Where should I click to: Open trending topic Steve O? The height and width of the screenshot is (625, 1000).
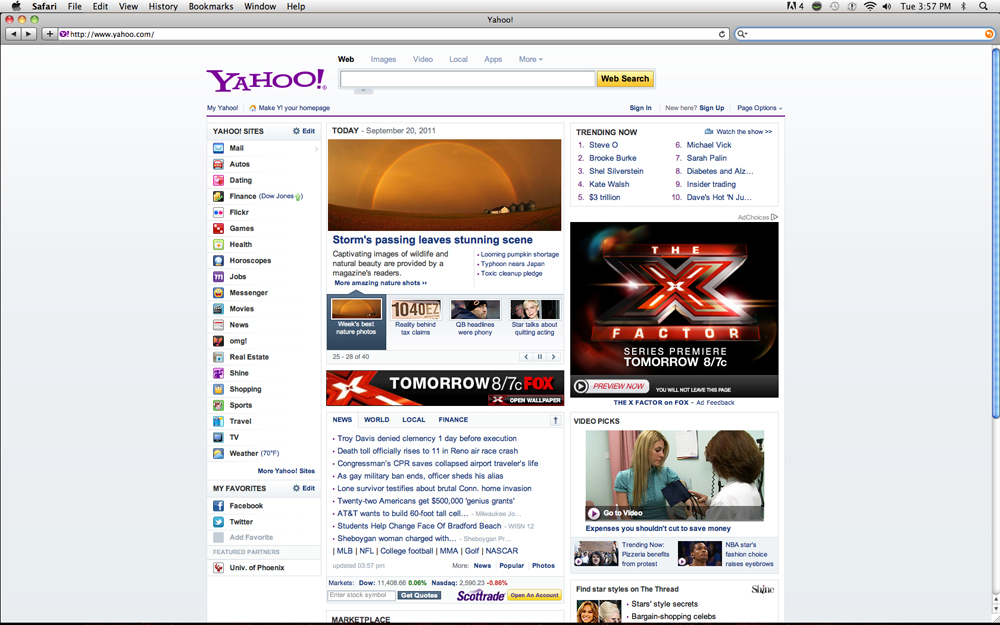[x=603, y=145]
